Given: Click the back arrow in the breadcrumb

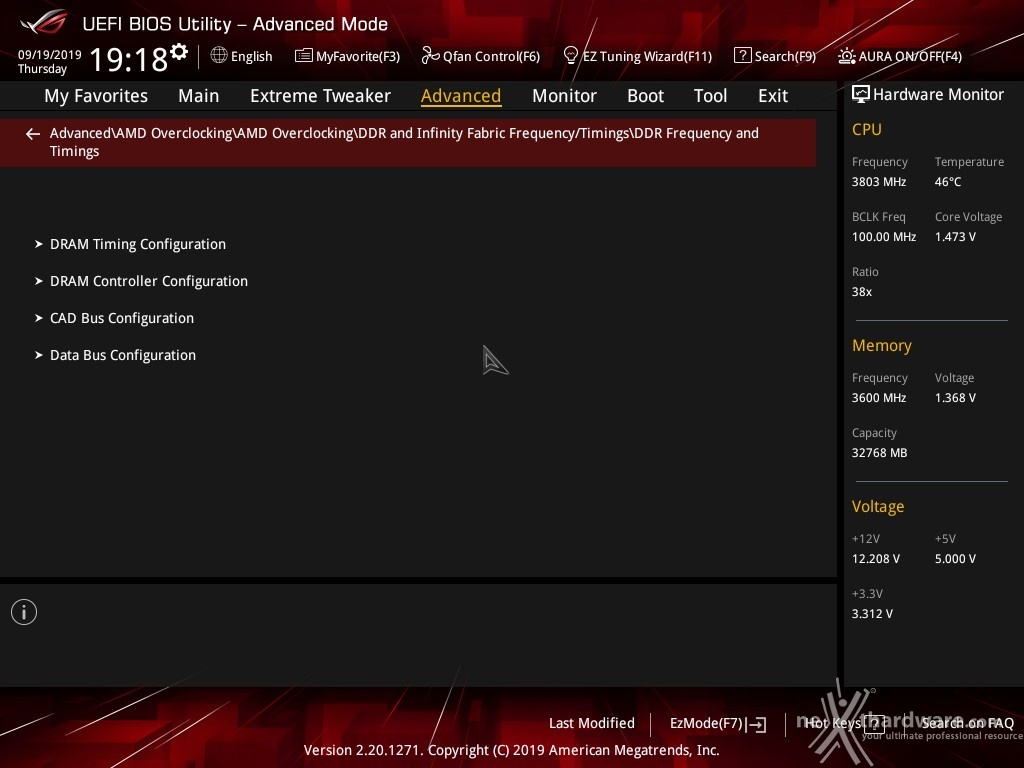Looking at the screenshot, I should (33, 134).
